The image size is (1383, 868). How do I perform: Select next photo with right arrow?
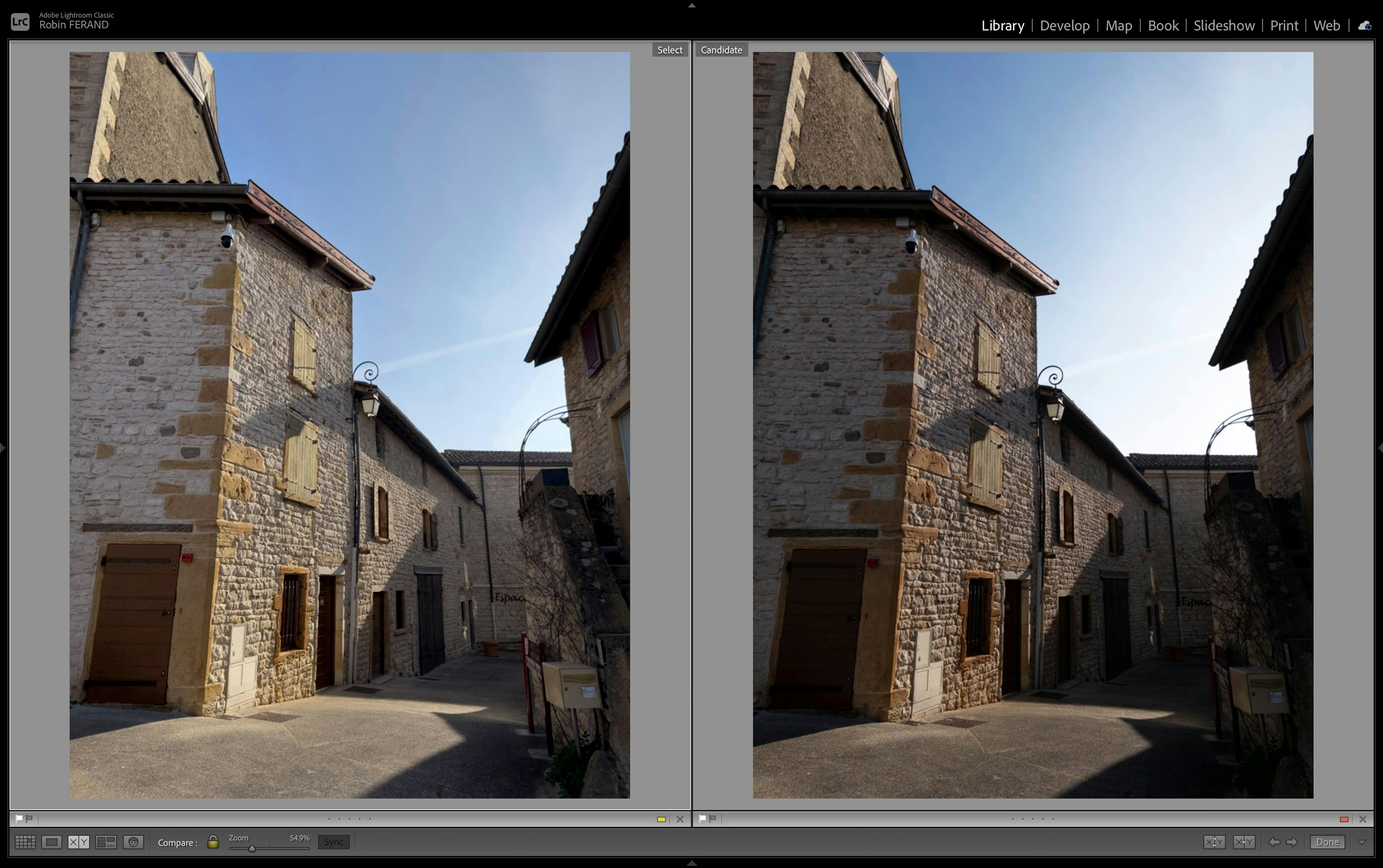pos(1292,842)
